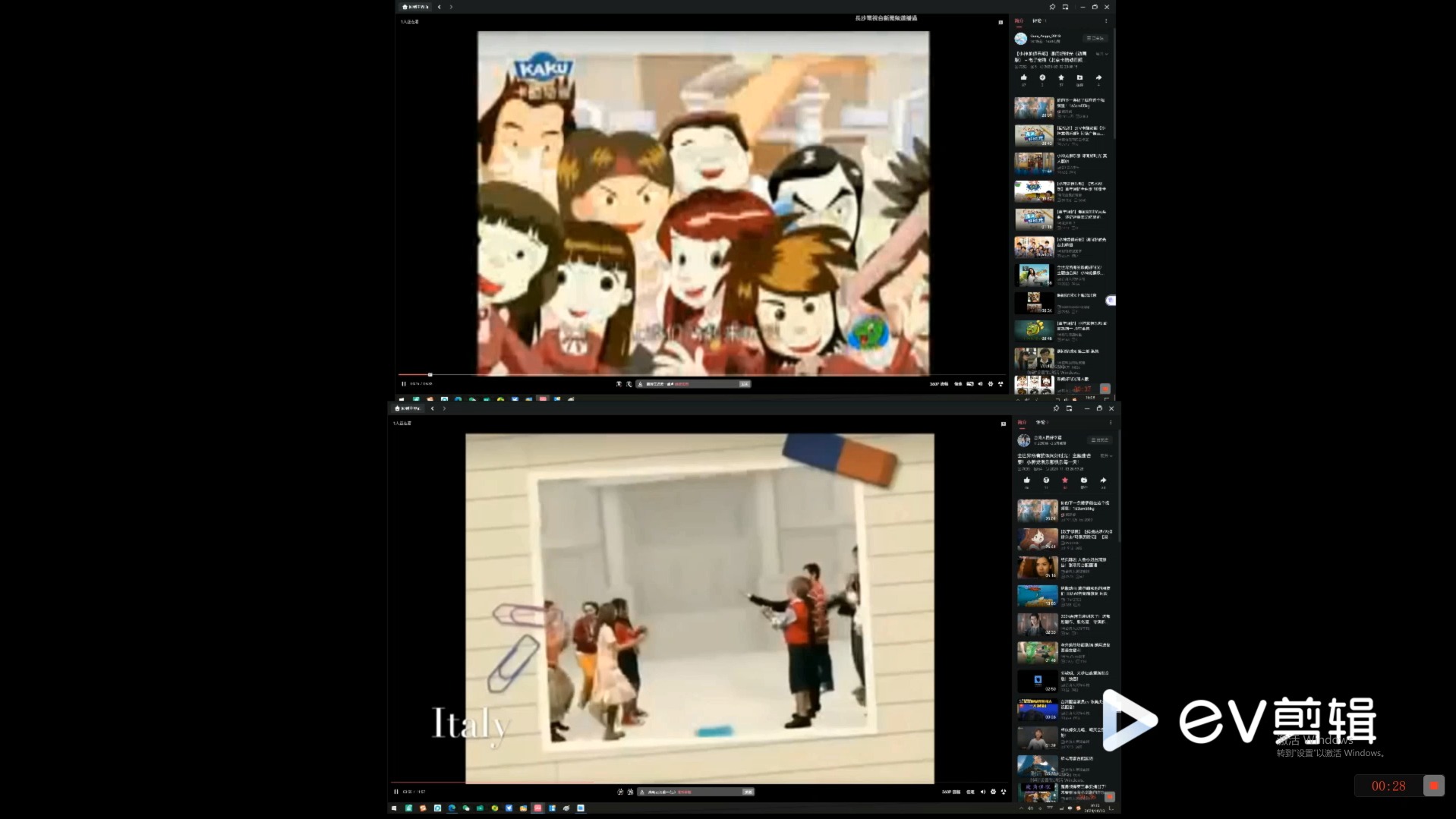Image resolution: width=1456 pixels, height=819 pixels.
Task: Like the video in the top window
Action: (1024, 77)
